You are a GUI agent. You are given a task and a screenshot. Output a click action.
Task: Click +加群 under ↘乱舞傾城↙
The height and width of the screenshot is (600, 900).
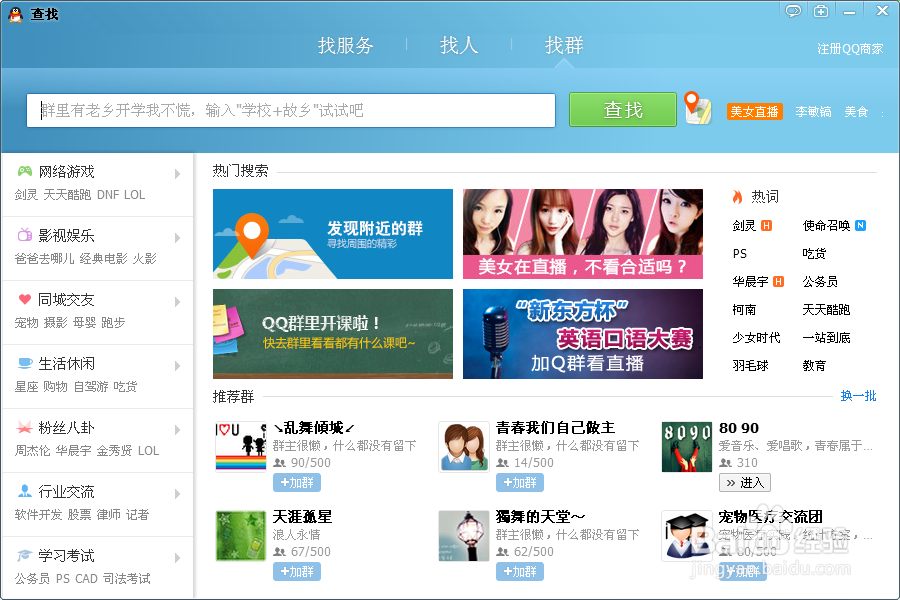click(297, 483)
